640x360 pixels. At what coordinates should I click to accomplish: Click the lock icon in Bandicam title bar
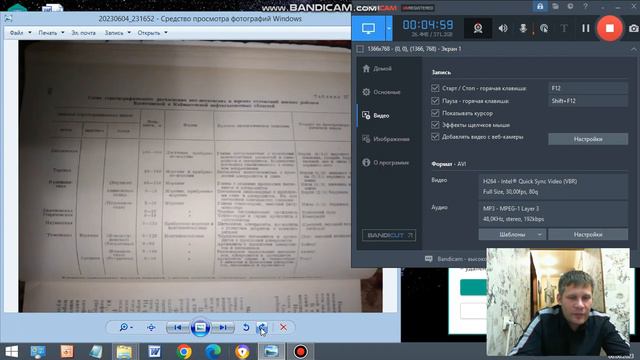[x=540, y=6]
